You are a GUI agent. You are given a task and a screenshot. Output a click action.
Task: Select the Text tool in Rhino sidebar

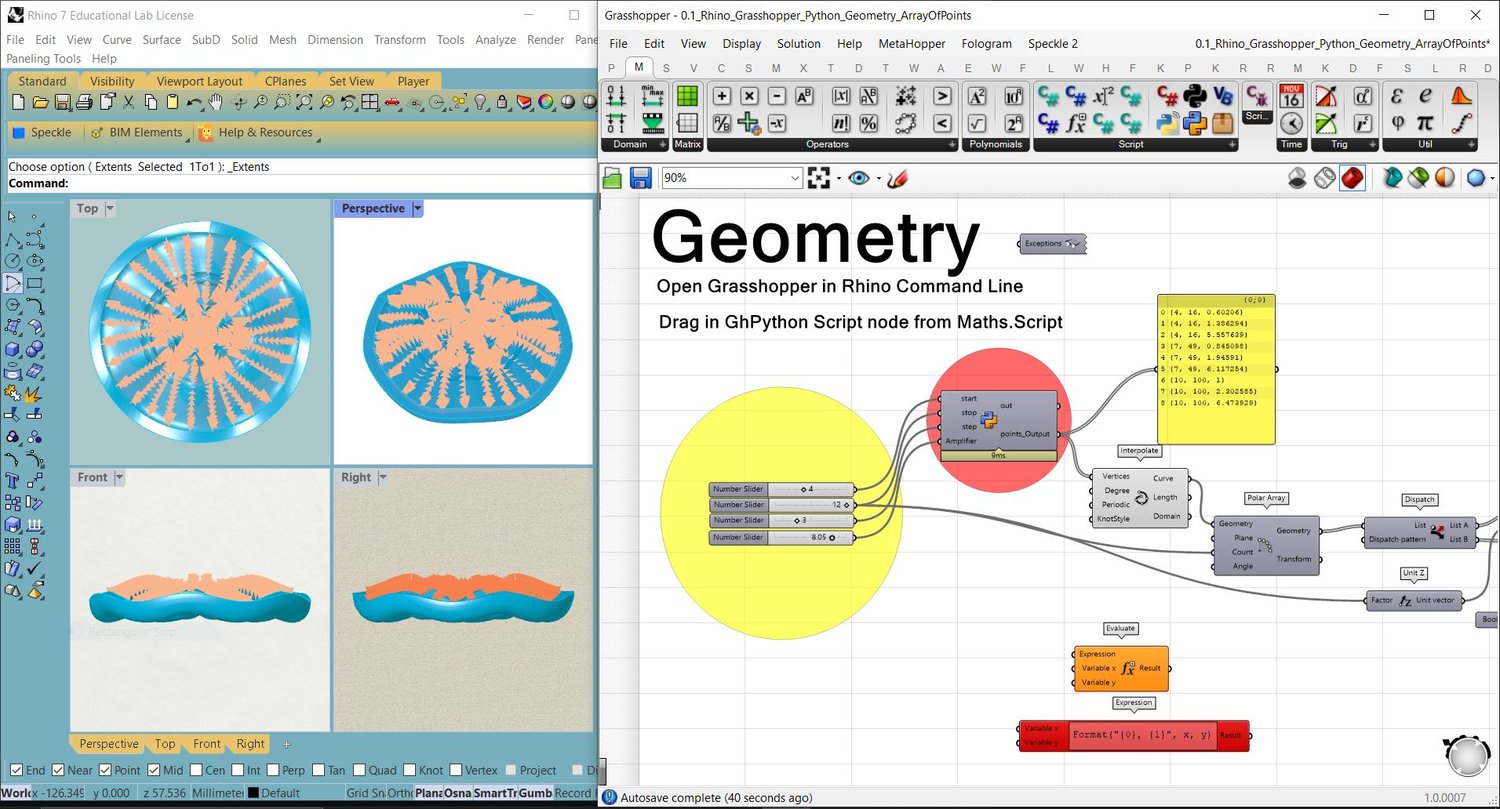pyautogui.click(x=13, y=480)
